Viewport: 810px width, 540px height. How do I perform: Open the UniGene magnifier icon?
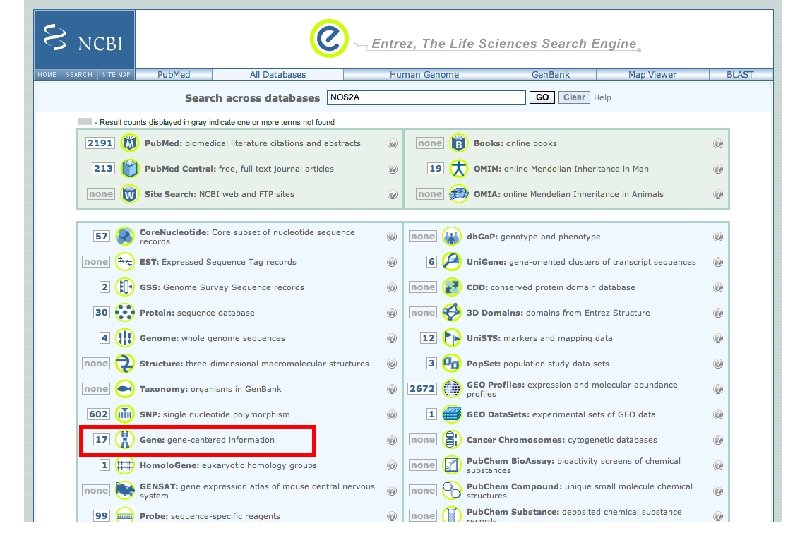(451, 261)
